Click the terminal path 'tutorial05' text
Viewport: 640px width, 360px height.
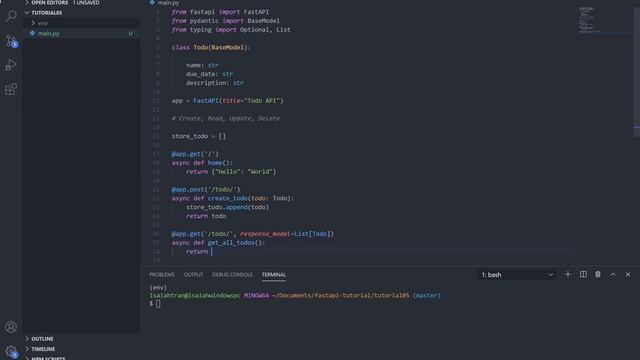click(391, 296)
